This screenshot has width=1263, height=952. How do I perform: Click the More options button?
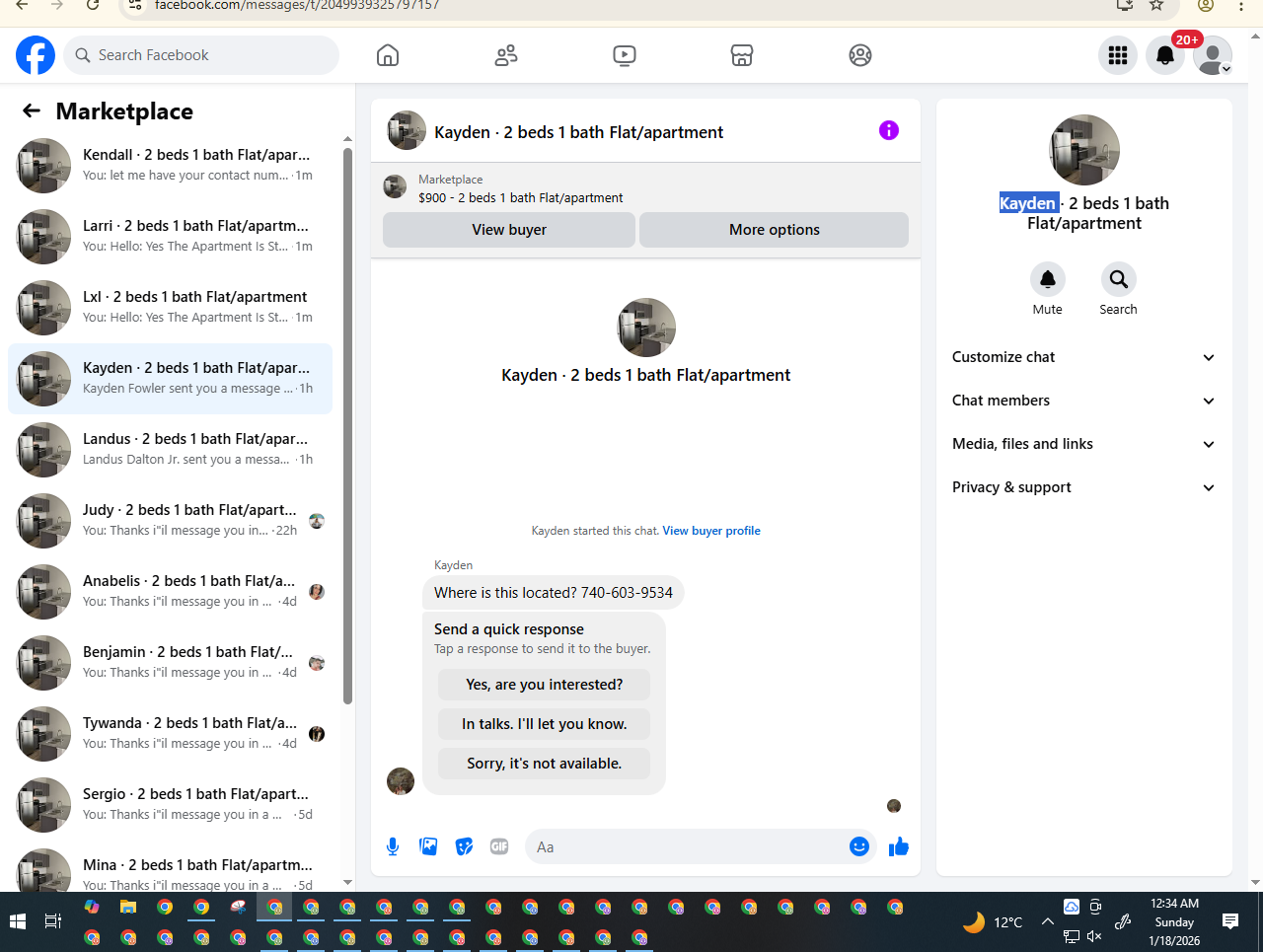coord(775,230)
